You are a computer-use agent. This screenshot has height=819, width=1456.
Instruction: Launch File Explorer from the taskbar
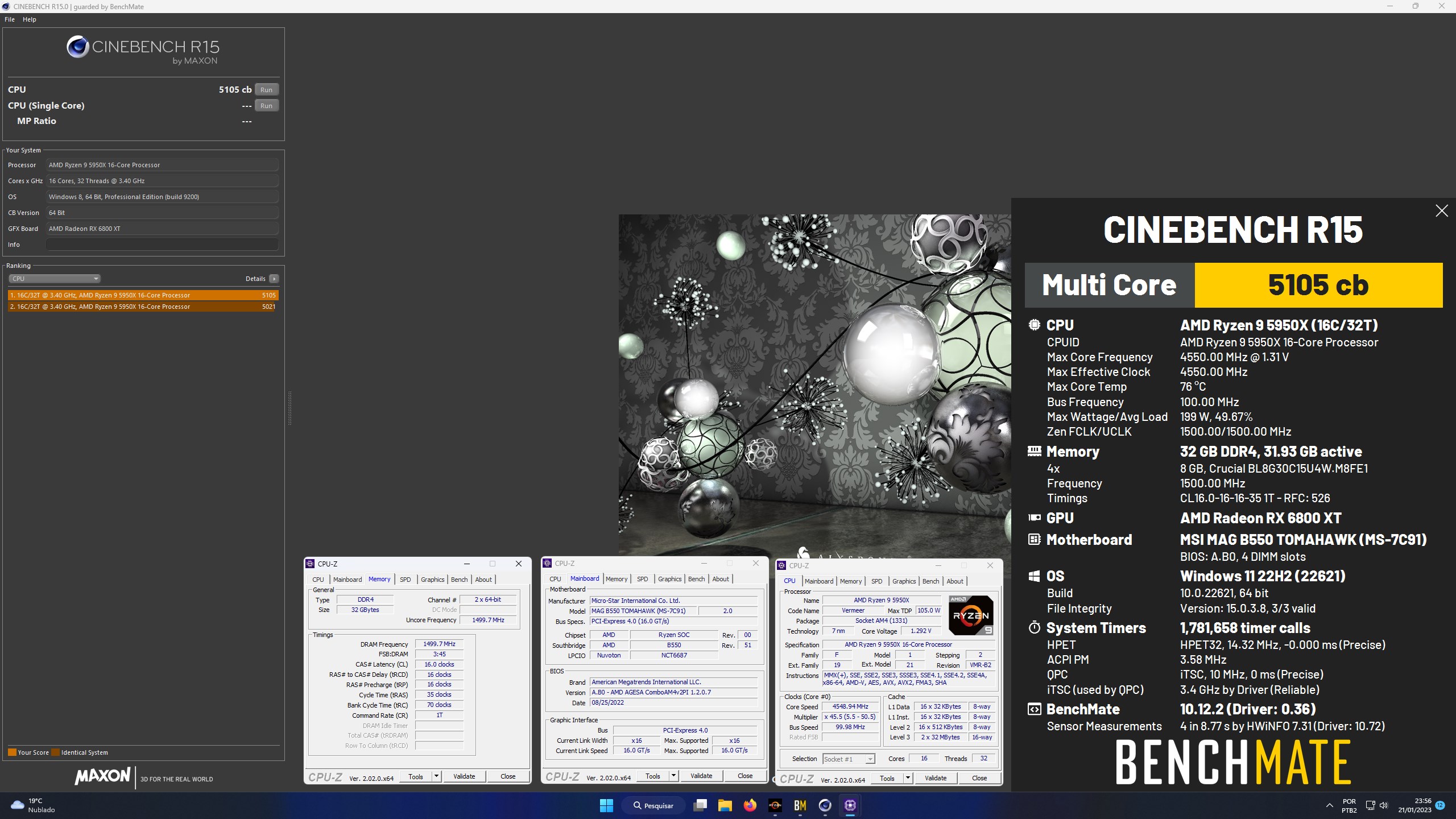725,805
